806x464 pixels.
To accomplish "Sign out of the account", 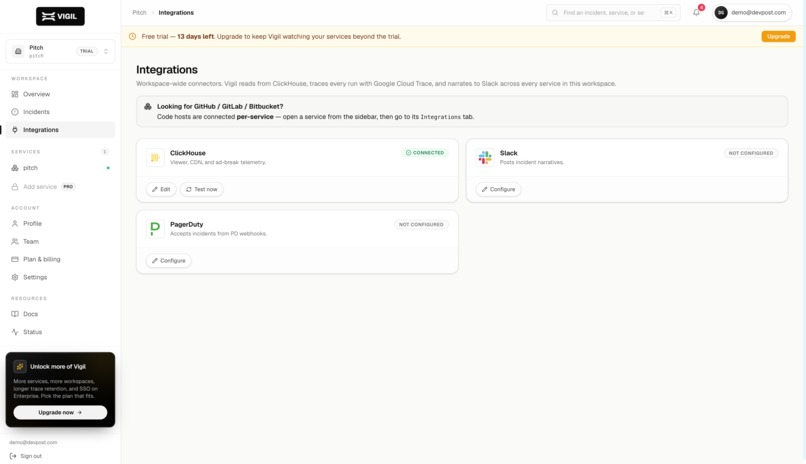I will point(26,456).
